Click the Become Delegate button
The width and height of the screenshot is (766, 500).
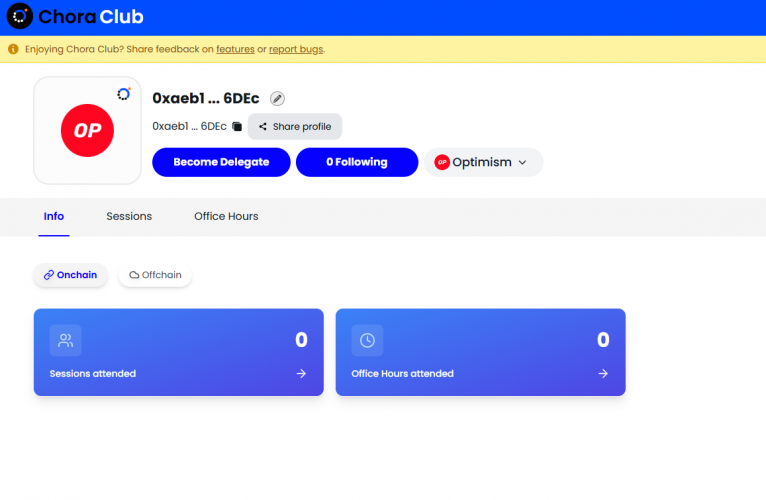tap(221, 162)
